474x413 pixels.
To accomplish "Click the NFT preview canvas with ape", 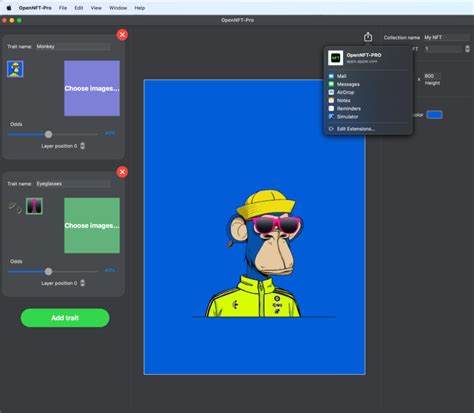I will [x=255, y=227].
